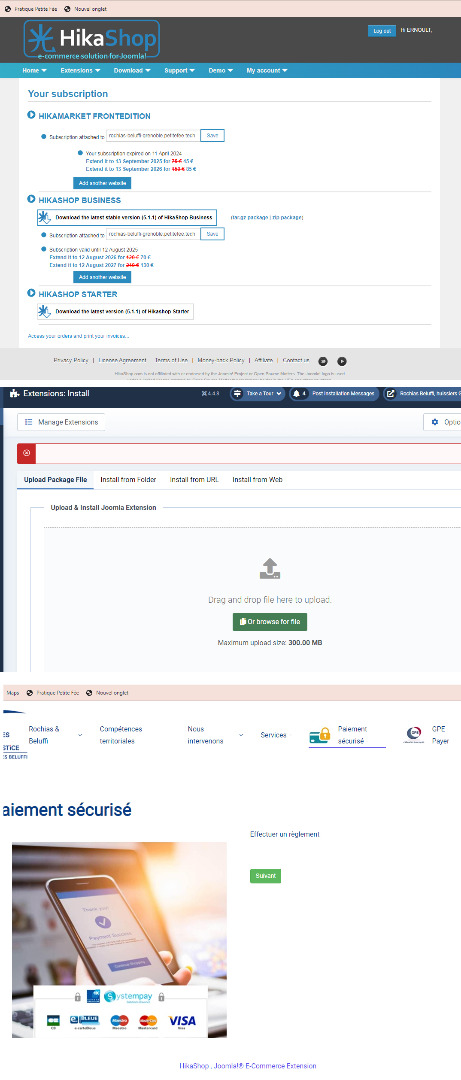Screen dimensions: 461x1080
Task: Open the Home menu
Action: (x=34, y=70)
